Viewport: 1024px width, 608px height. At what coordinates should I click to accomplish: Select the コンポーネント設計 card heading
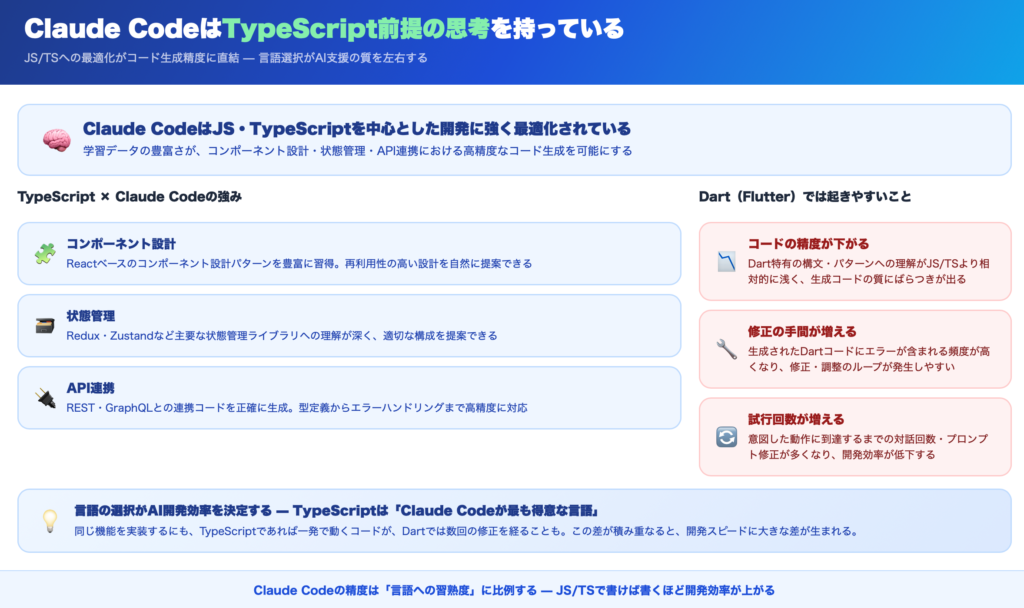121,243
